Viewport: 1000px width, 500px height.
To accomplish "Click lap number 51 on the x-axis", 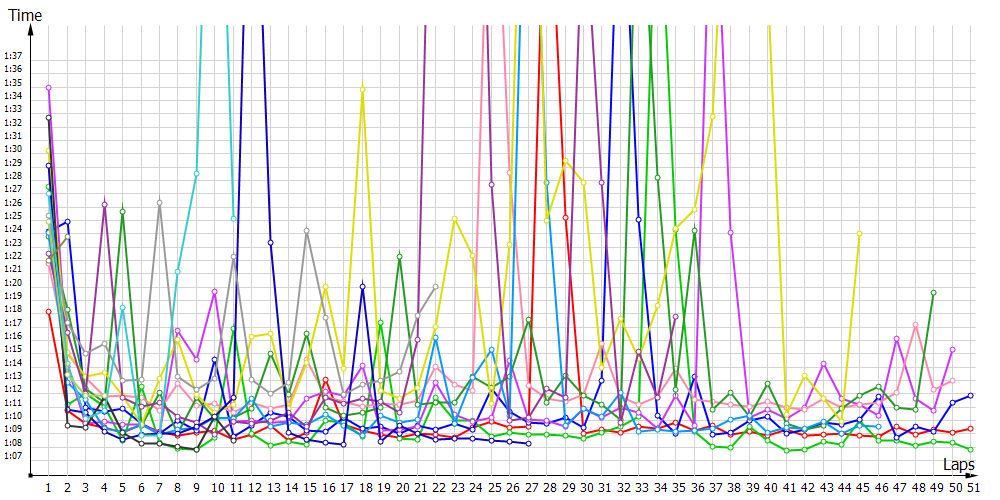I will [970, 487].
